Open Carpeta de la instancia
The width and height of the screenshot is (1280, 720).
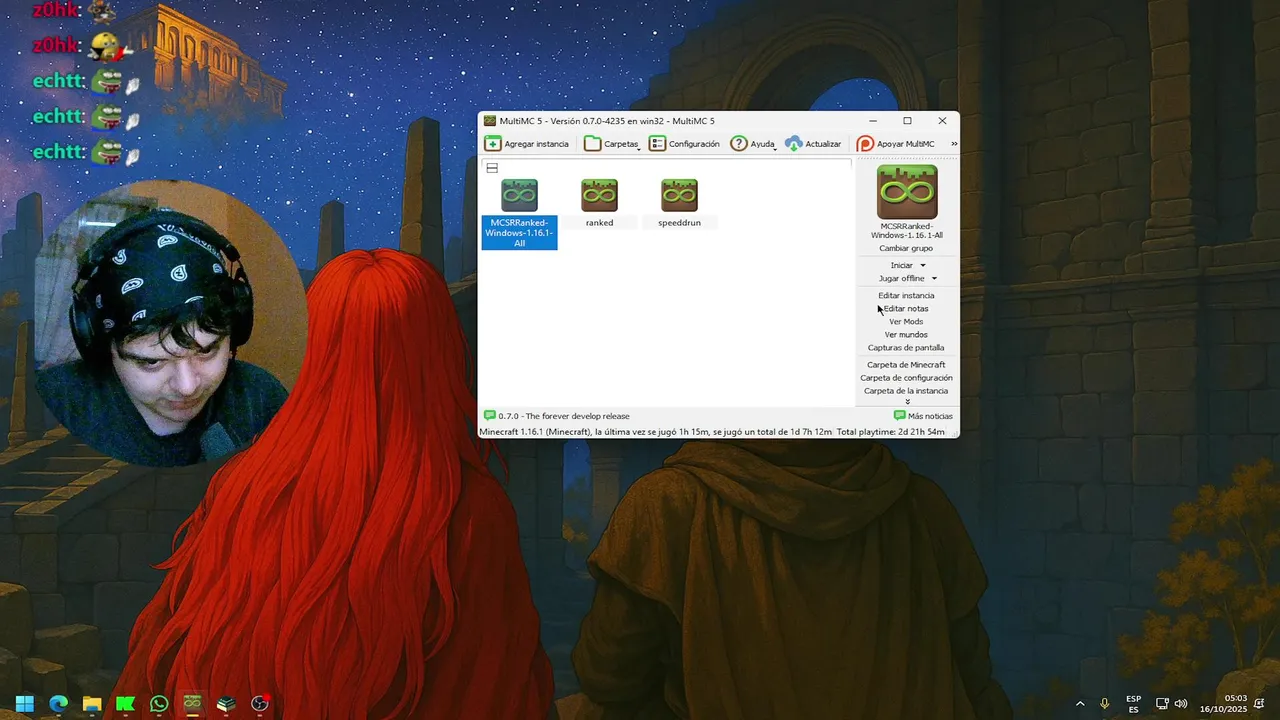tap(906, 391)
